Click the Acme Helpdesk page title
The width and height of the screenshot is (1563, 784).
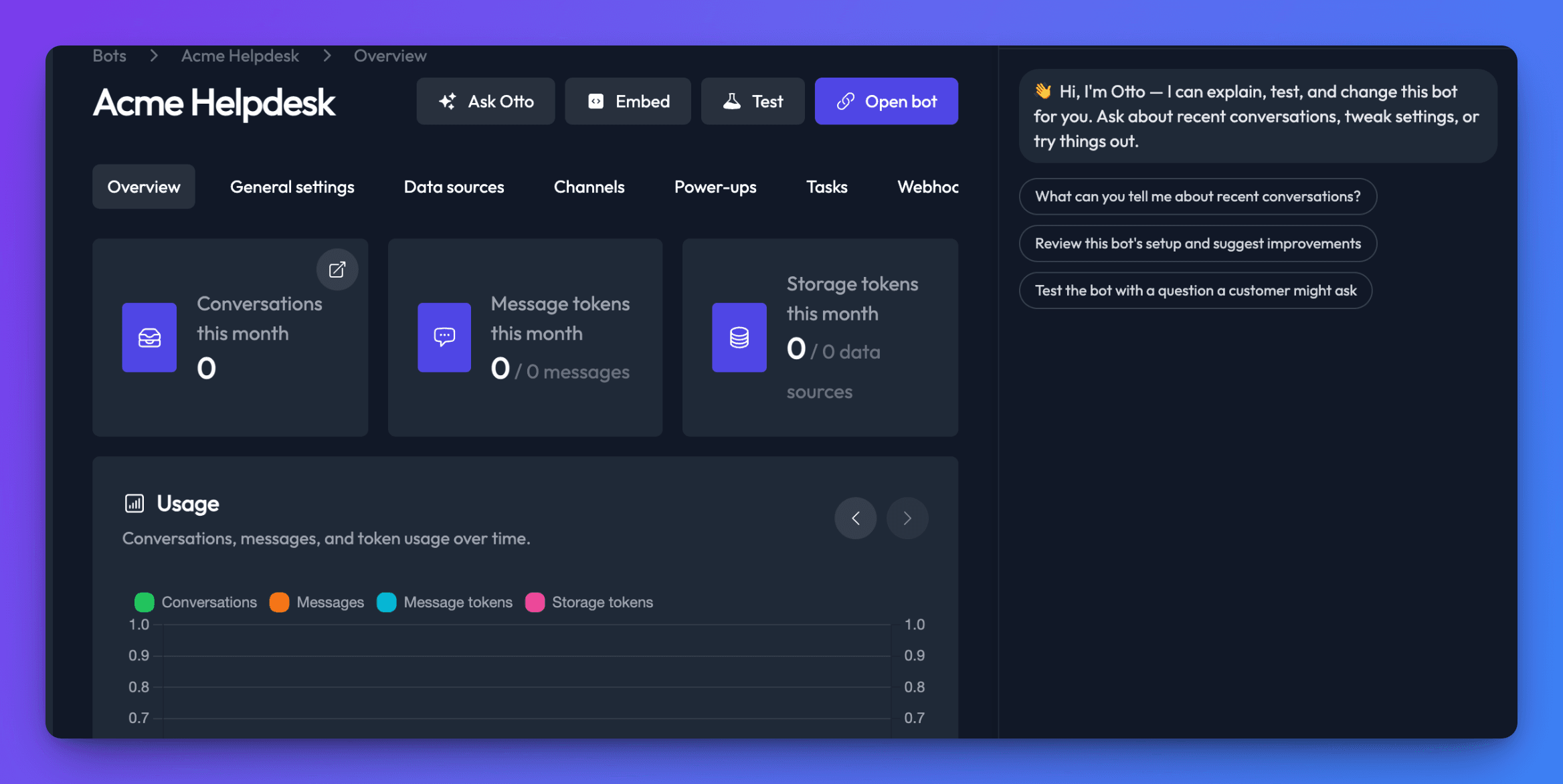214,103
